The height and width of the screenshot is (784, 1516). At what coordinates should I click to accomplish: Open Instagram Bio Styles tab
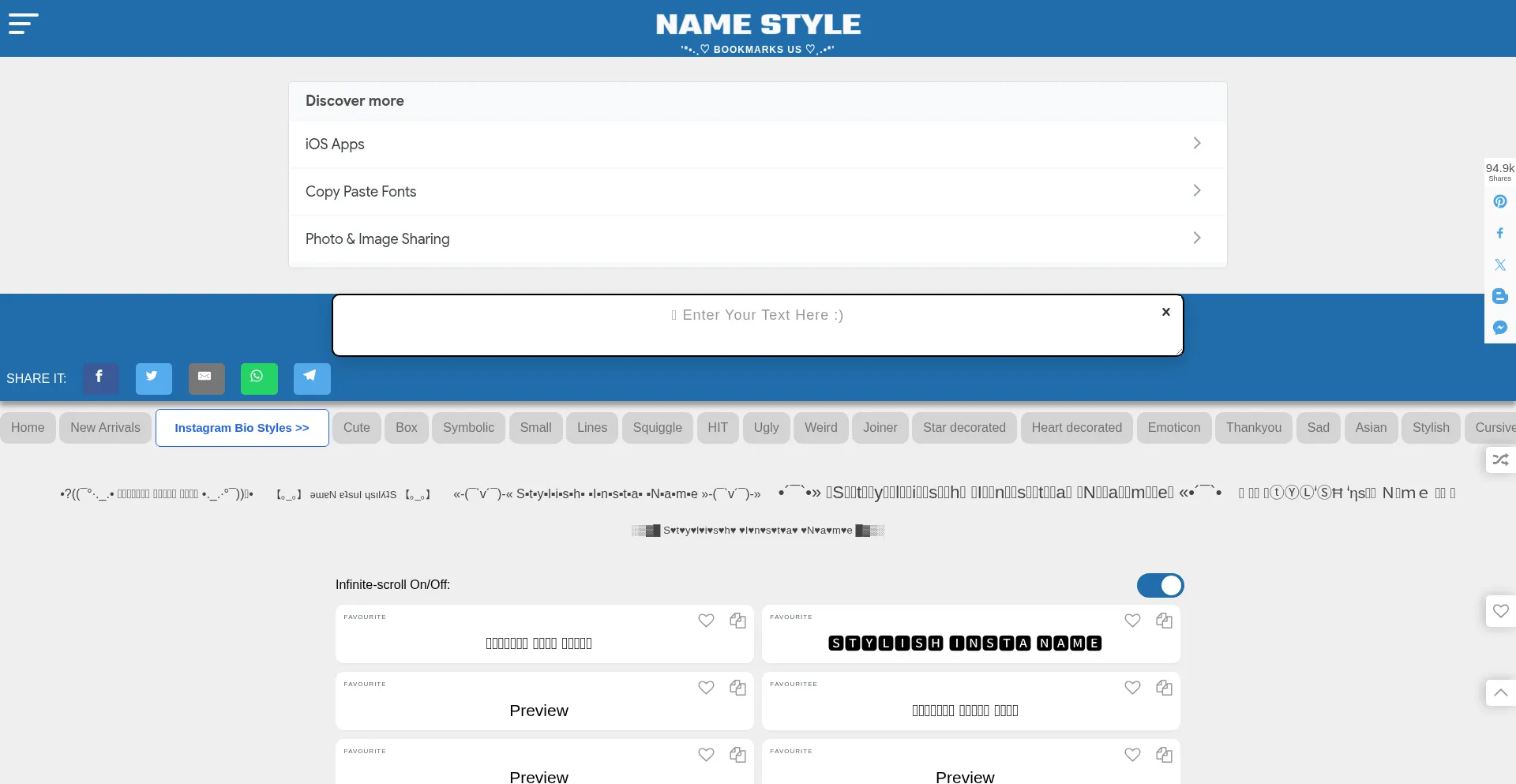click(242, 428)
